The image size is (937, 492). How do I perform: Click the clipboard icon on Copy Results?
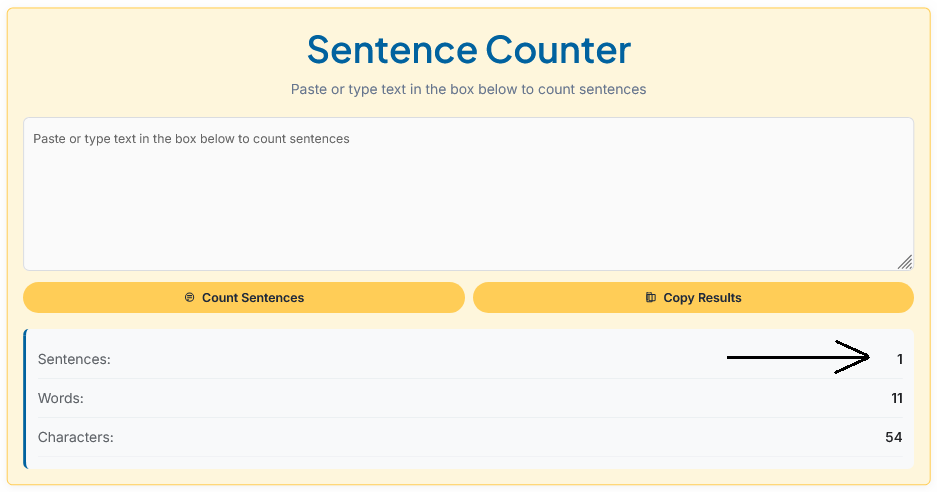click(651, 298)
